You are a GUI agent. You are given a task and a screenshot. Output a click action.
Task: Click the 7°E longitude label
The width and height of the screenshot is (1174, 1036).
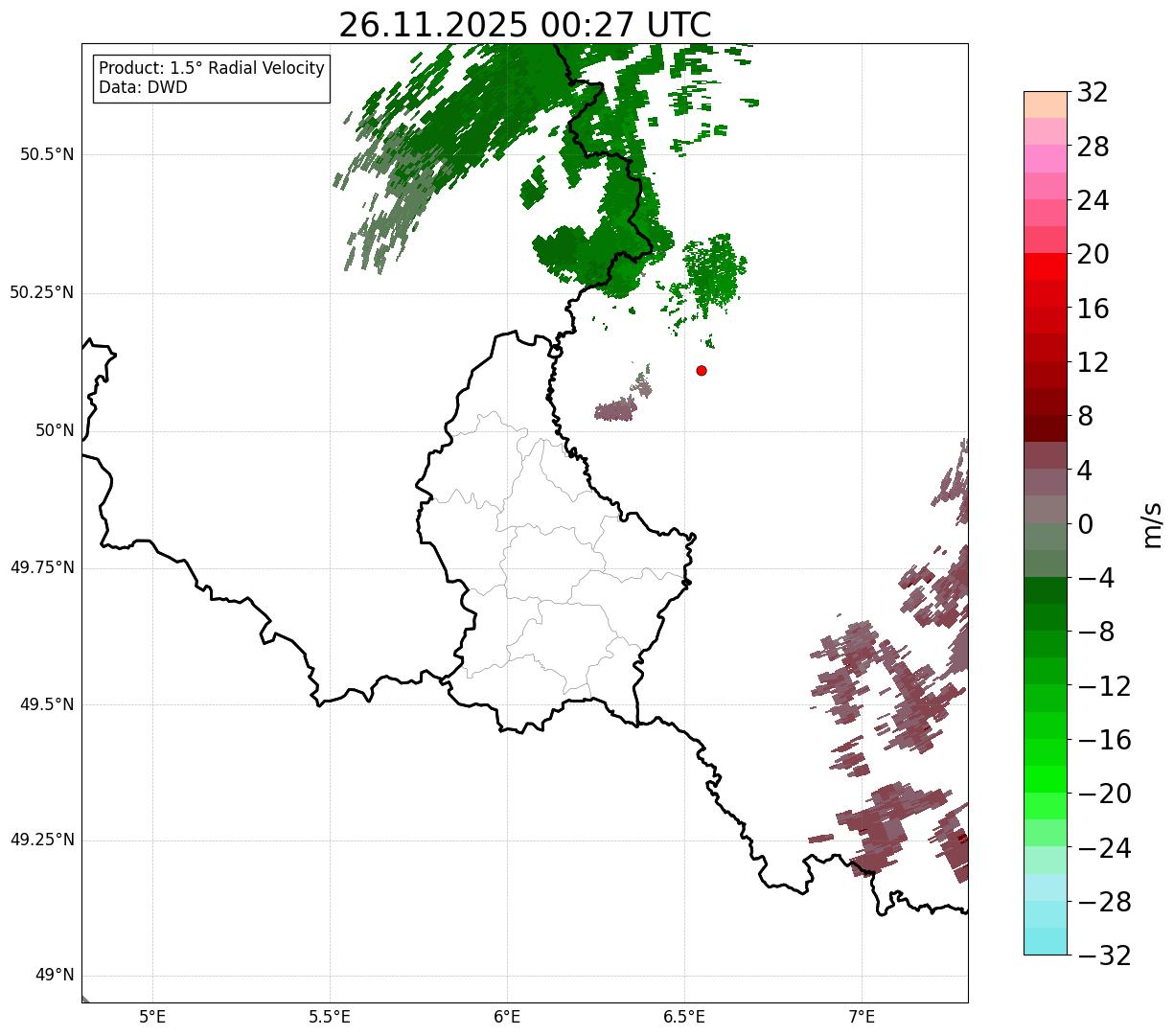tap(862, 1016)
